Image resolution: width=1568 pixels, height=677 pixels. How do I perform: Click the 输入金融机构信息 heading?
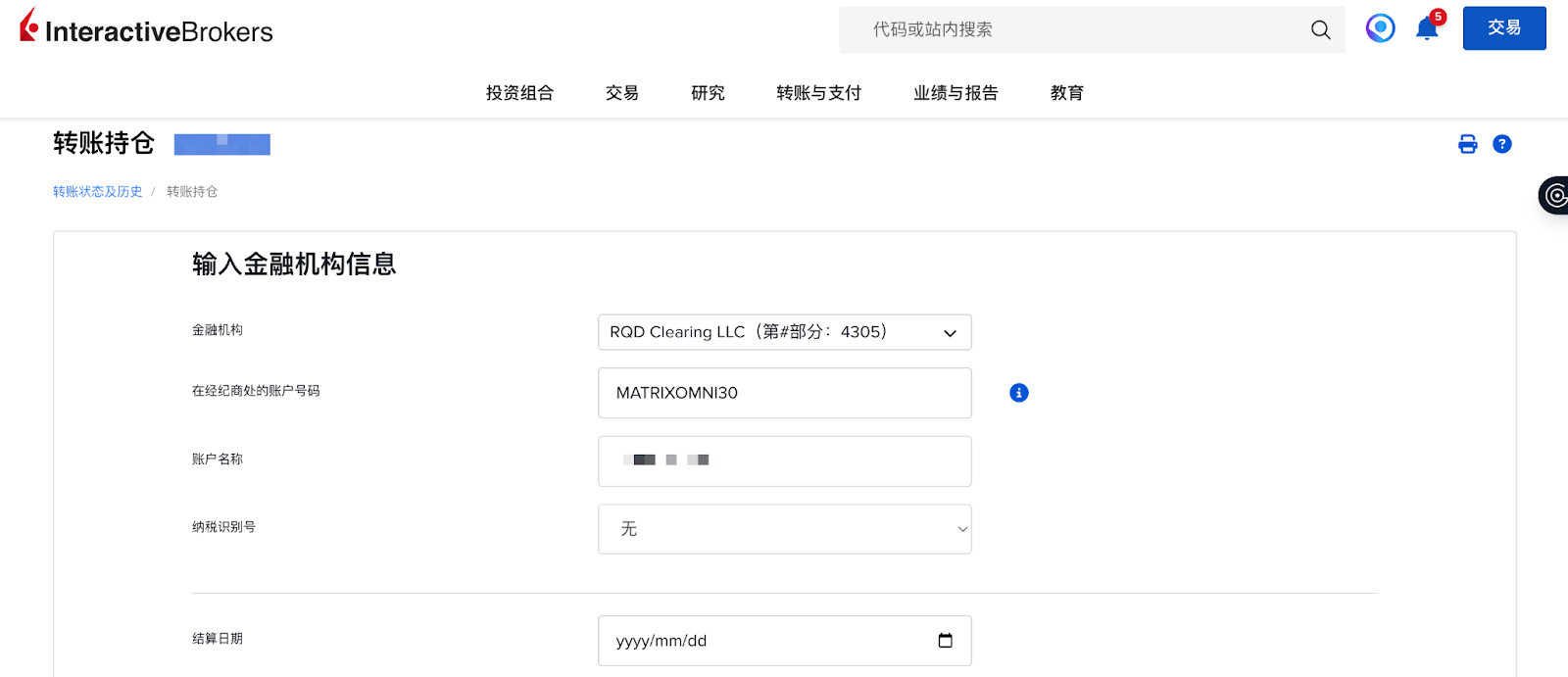294,265
